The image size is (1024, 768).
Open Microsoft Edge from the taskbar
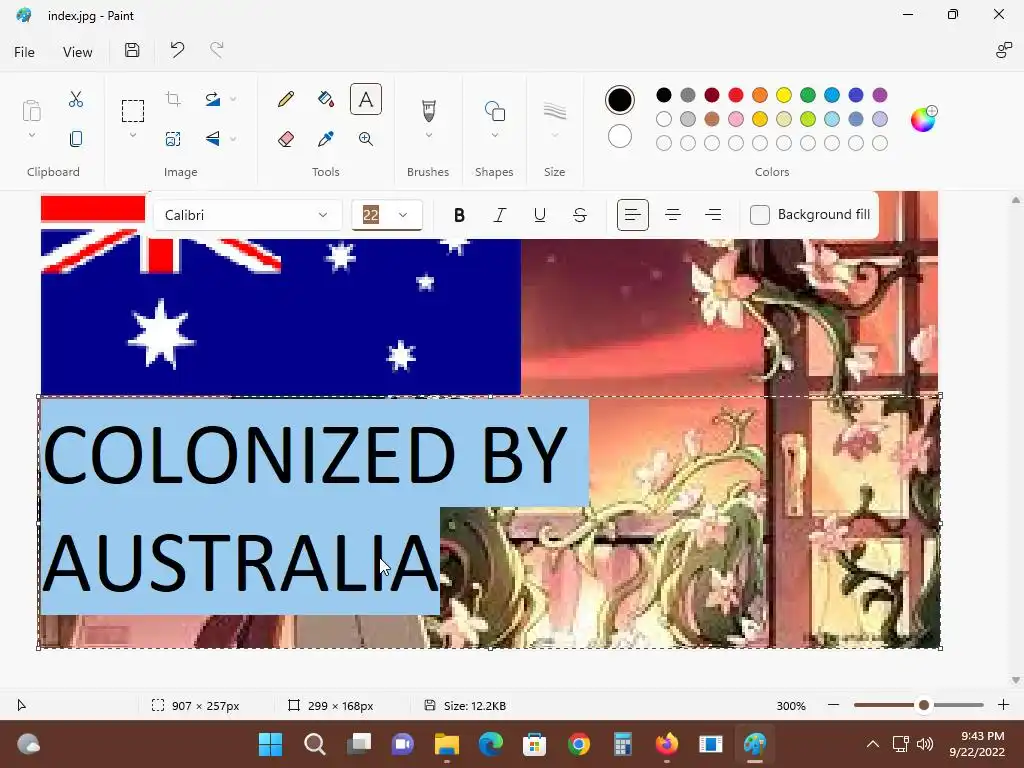pos(490,744)
